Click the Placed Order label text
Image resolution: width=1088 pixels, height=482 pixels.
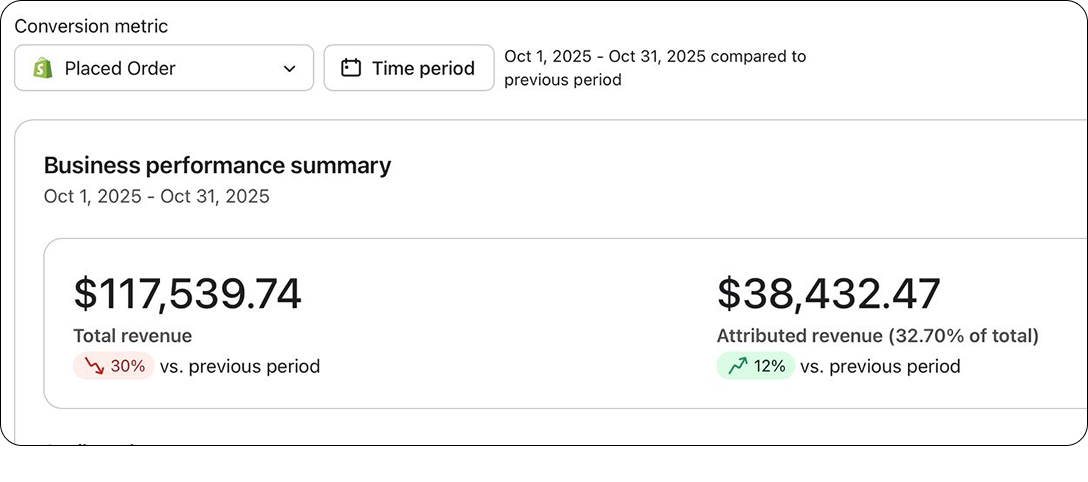click(x=120, y=69)
